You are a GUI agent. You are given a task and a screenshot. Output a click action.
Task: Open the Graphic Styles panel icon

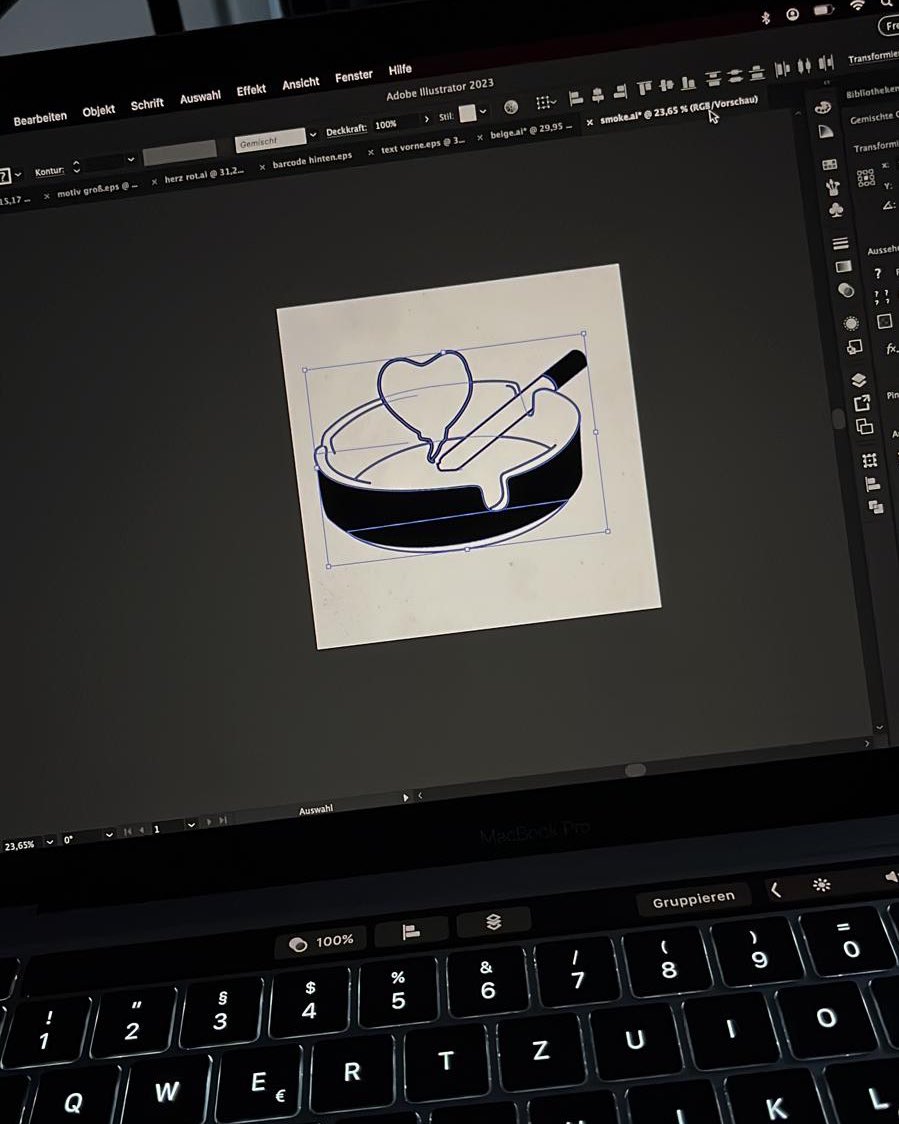pos(854,348)
